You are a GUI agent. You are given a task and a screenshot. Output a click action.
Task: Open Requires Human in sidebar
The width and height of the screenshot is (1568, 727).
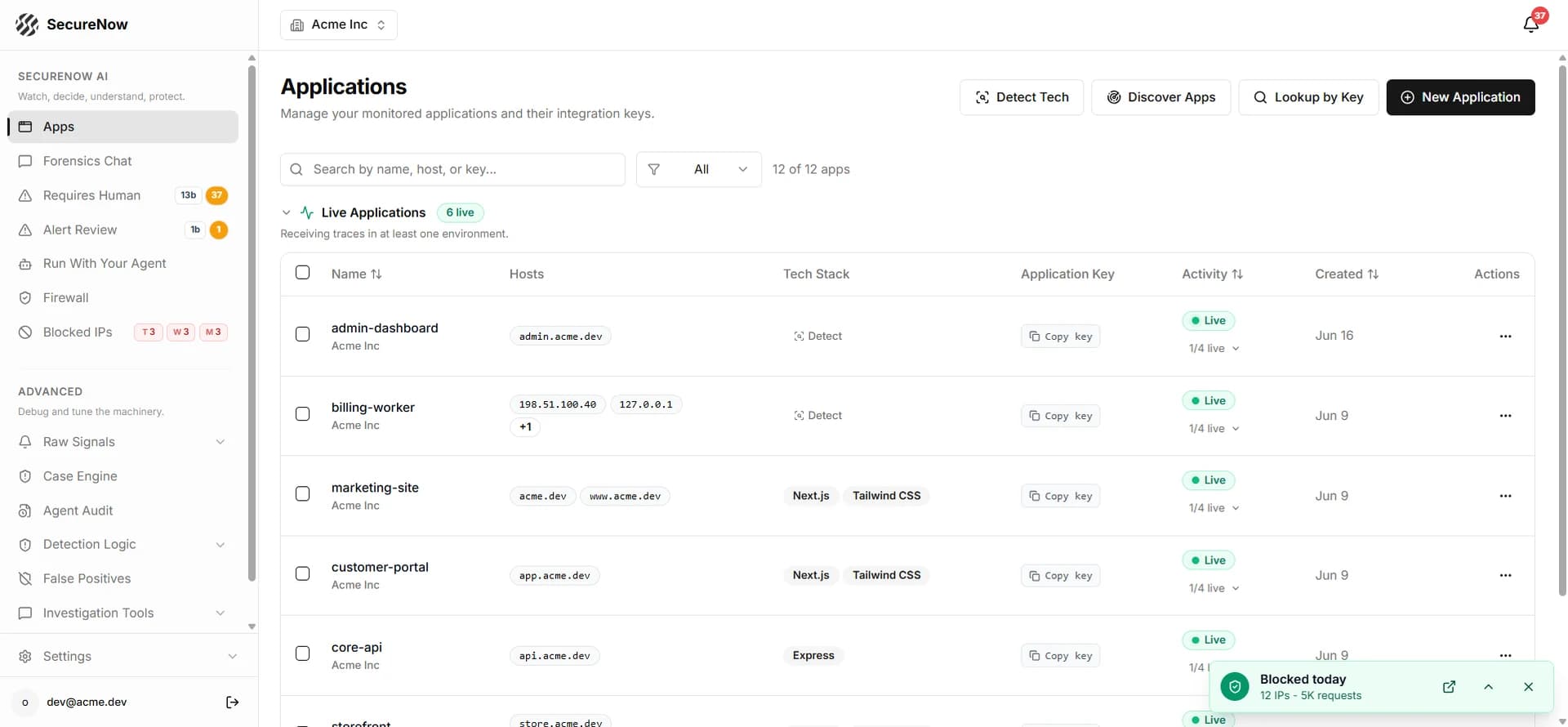pyautogui.click(x=122, y=195)
